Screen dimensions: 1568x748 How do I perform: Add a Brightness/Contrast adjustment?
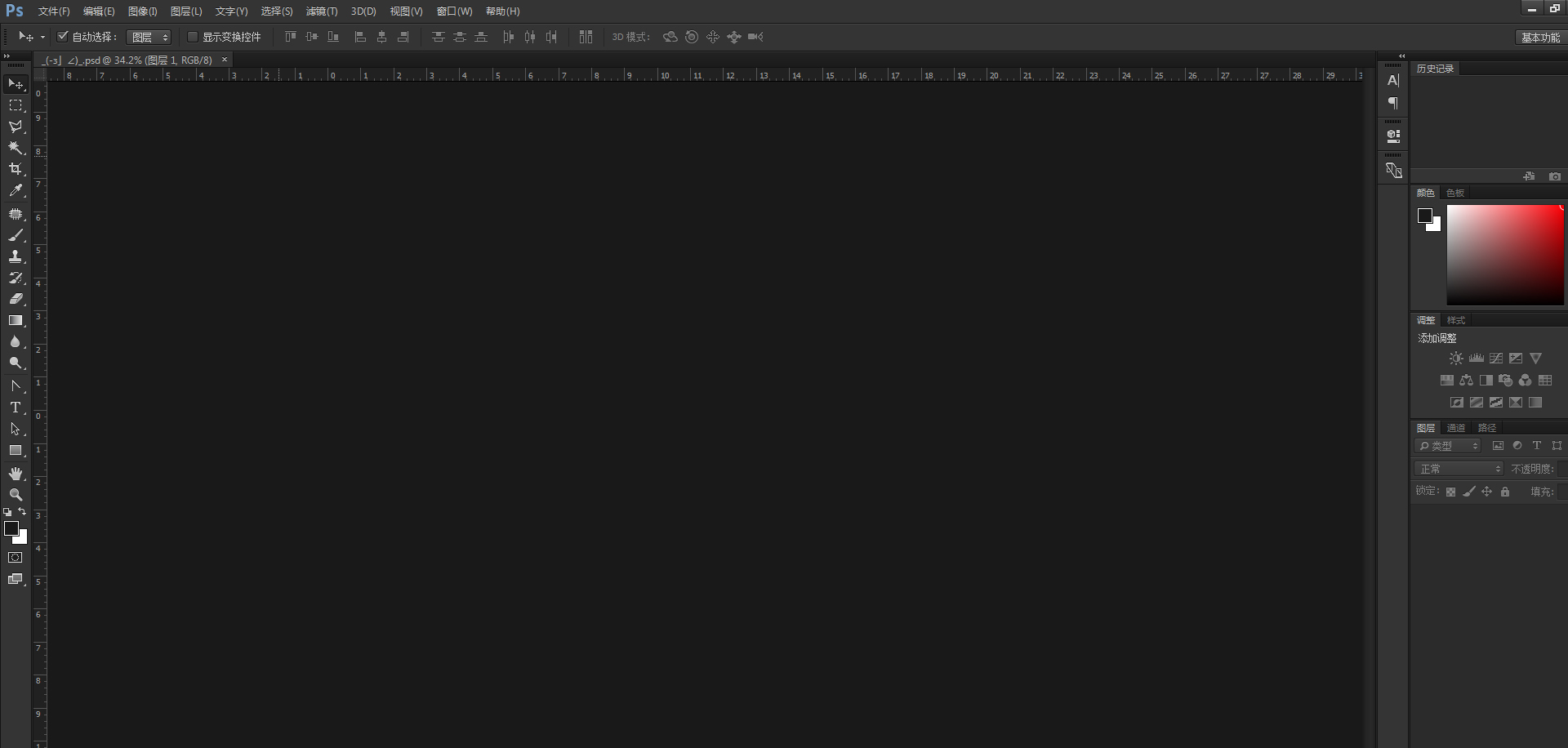pos(1456,358)
